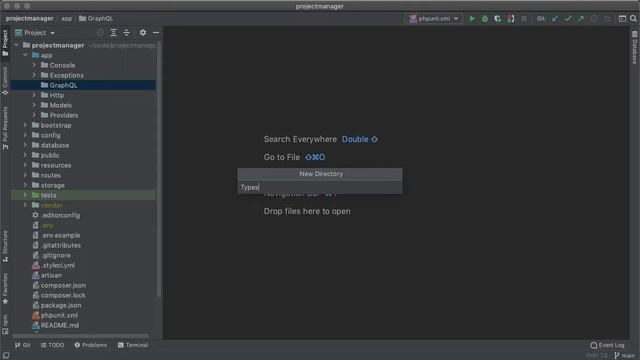The image size is (640, 360).
Task: Open the TODO tab
Action: (x=53, y=345)
